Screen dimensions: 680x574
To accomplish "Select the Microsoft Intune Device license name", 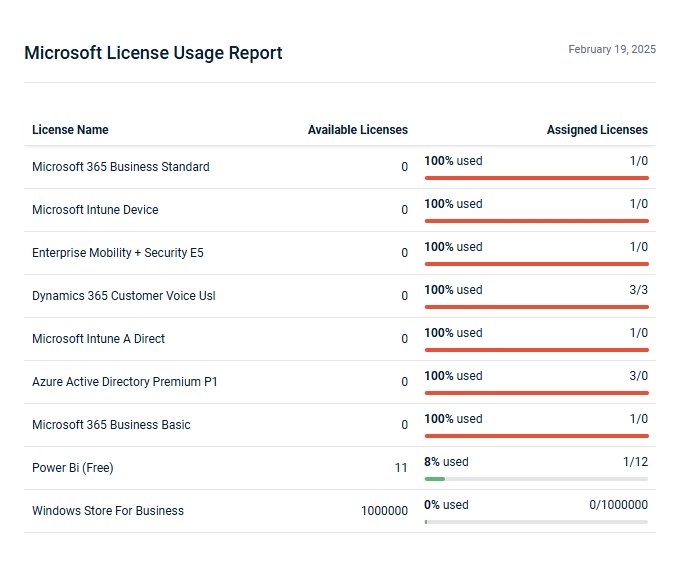I will [95, 210].
